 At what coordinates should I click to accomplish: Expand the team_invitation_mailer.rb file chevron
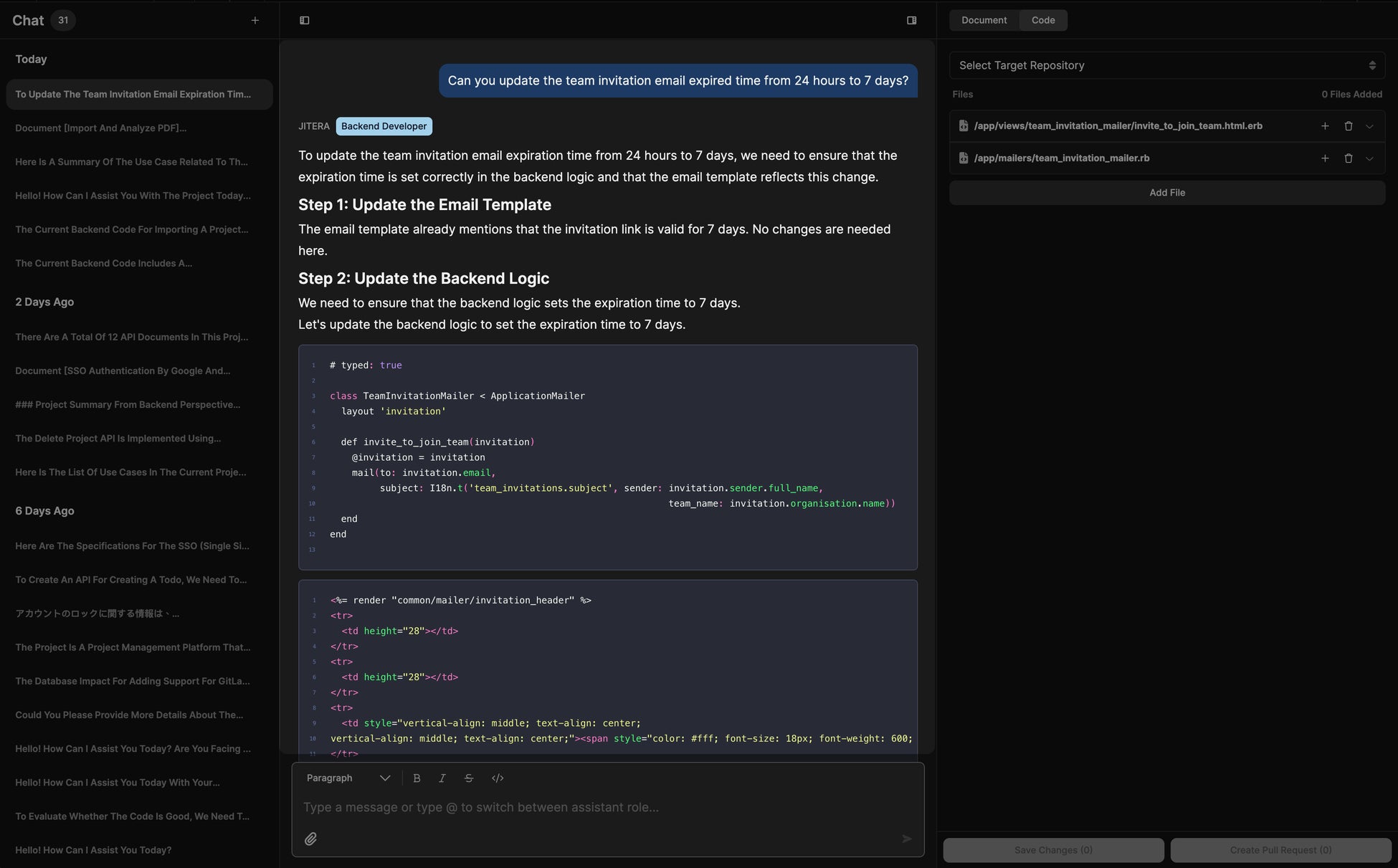1369,158
